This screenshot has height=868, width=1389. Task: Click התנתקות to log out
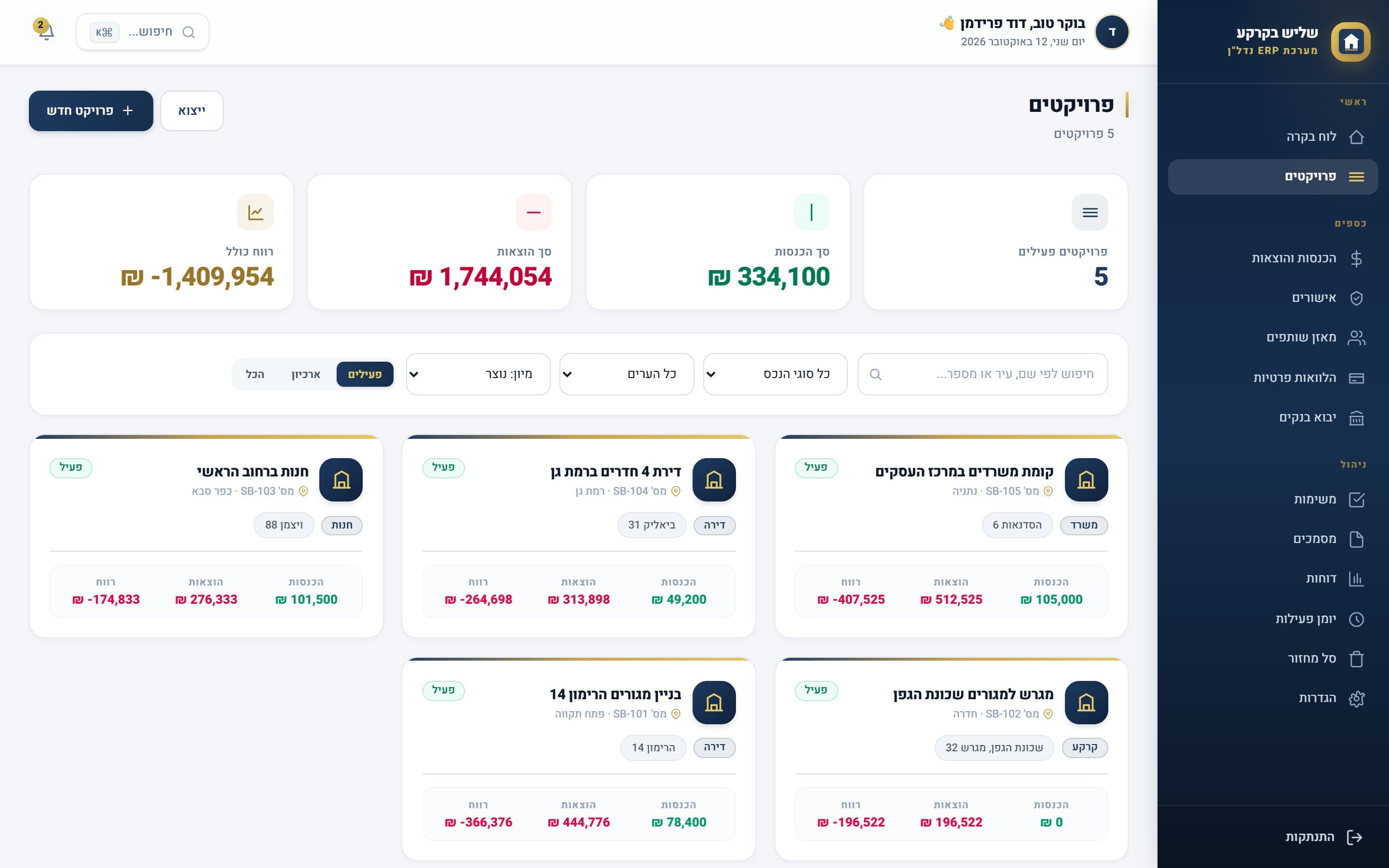[x=1272, y=837]
